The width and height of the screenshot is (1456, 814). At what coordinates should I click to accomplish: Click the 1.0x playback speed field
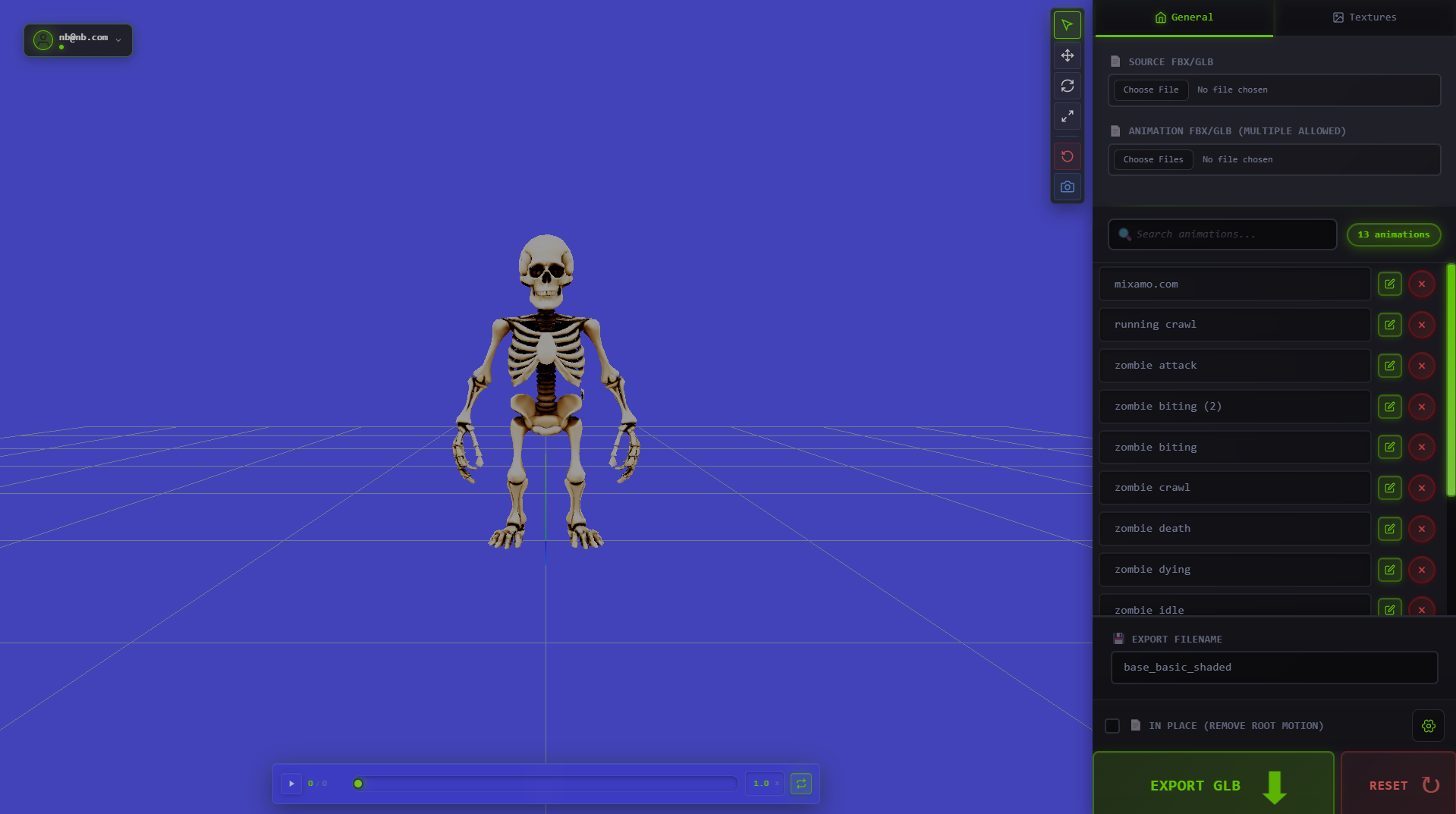coord(765,784)
